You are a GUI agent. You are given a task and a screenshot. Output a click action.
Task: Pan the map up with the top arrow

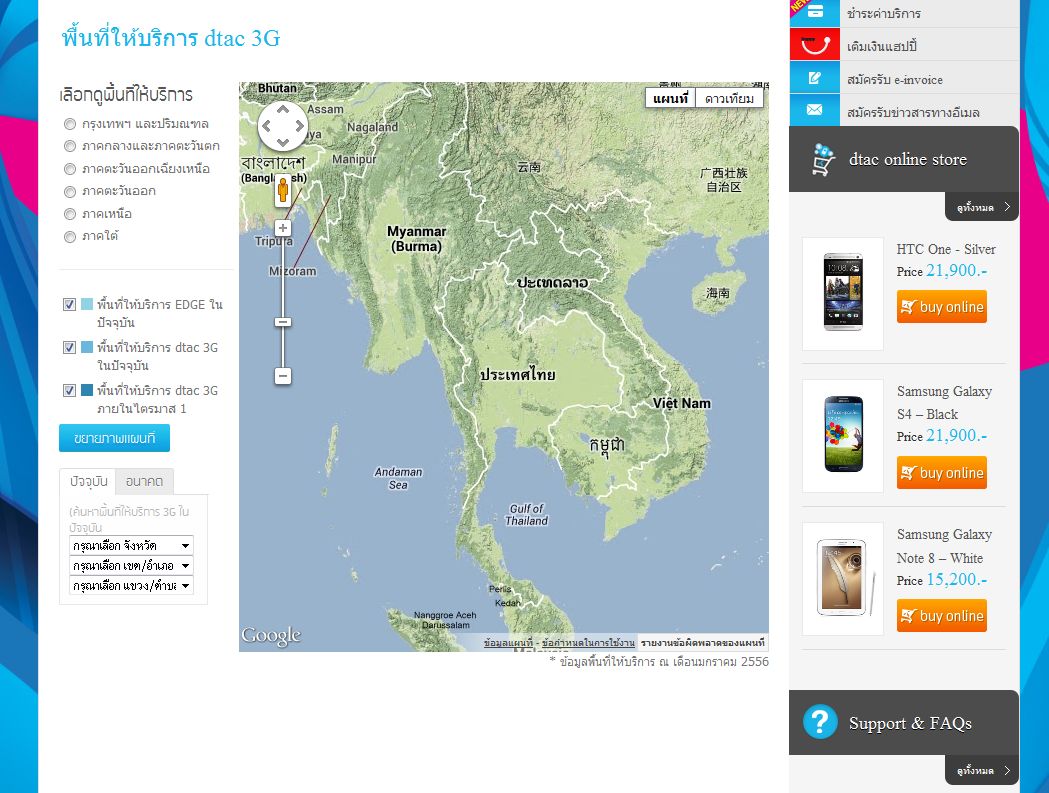(283, 109)
